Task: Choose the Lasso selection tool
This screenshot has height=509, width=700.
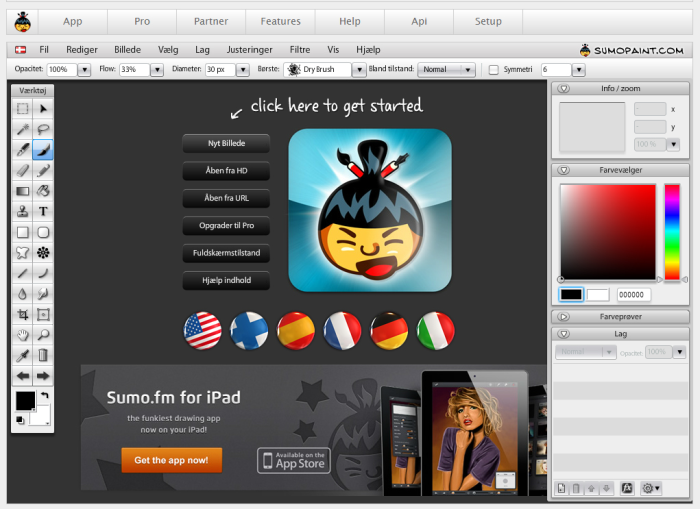Action: [43, 129]
